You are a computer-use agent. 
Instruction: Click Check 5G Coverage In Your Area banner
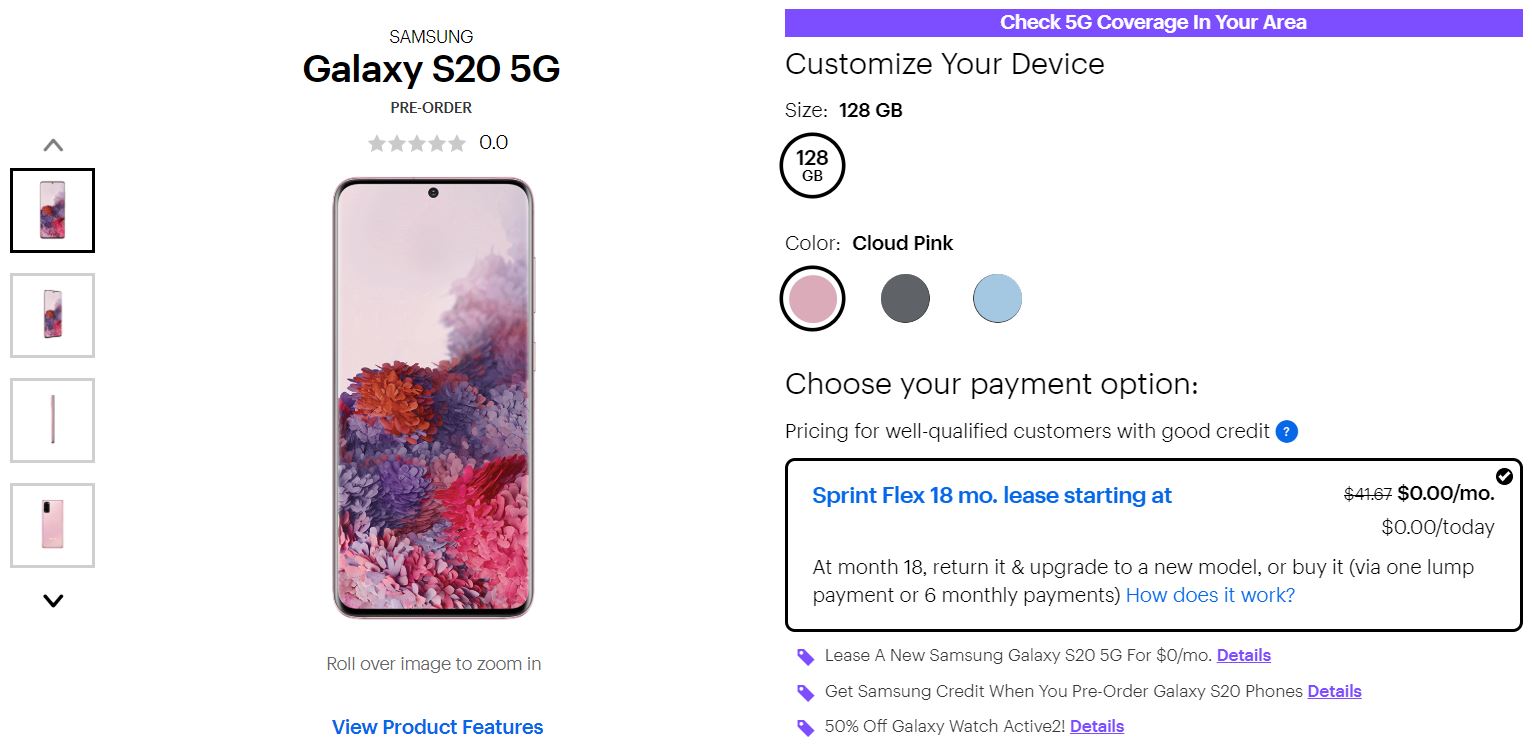[1153, 22]
